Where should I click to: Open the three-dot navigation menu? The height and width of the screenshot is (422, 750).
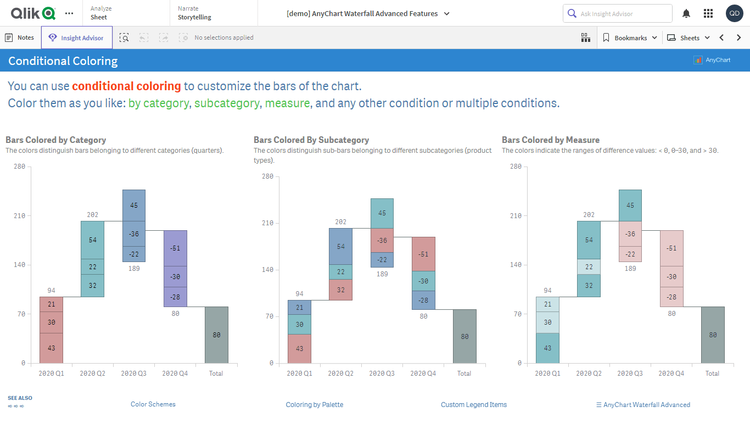(68, 13)
